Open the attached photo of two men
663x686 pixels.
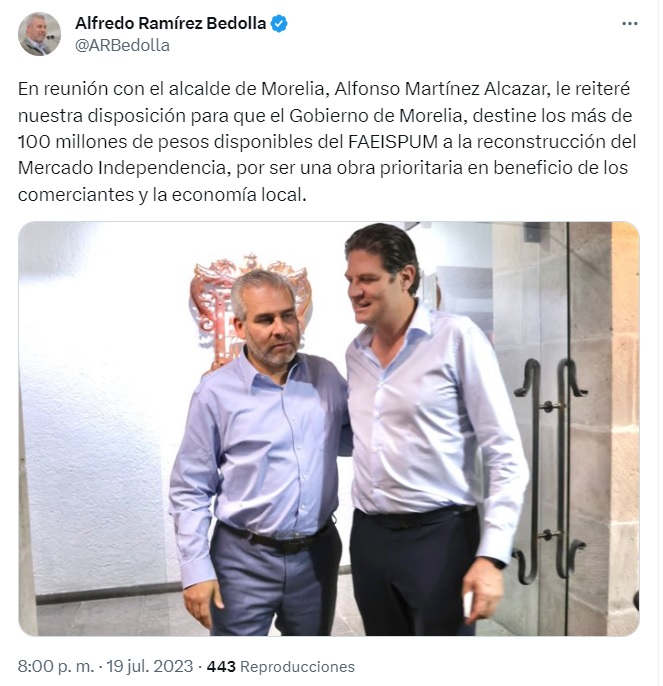tap(329, 429)
